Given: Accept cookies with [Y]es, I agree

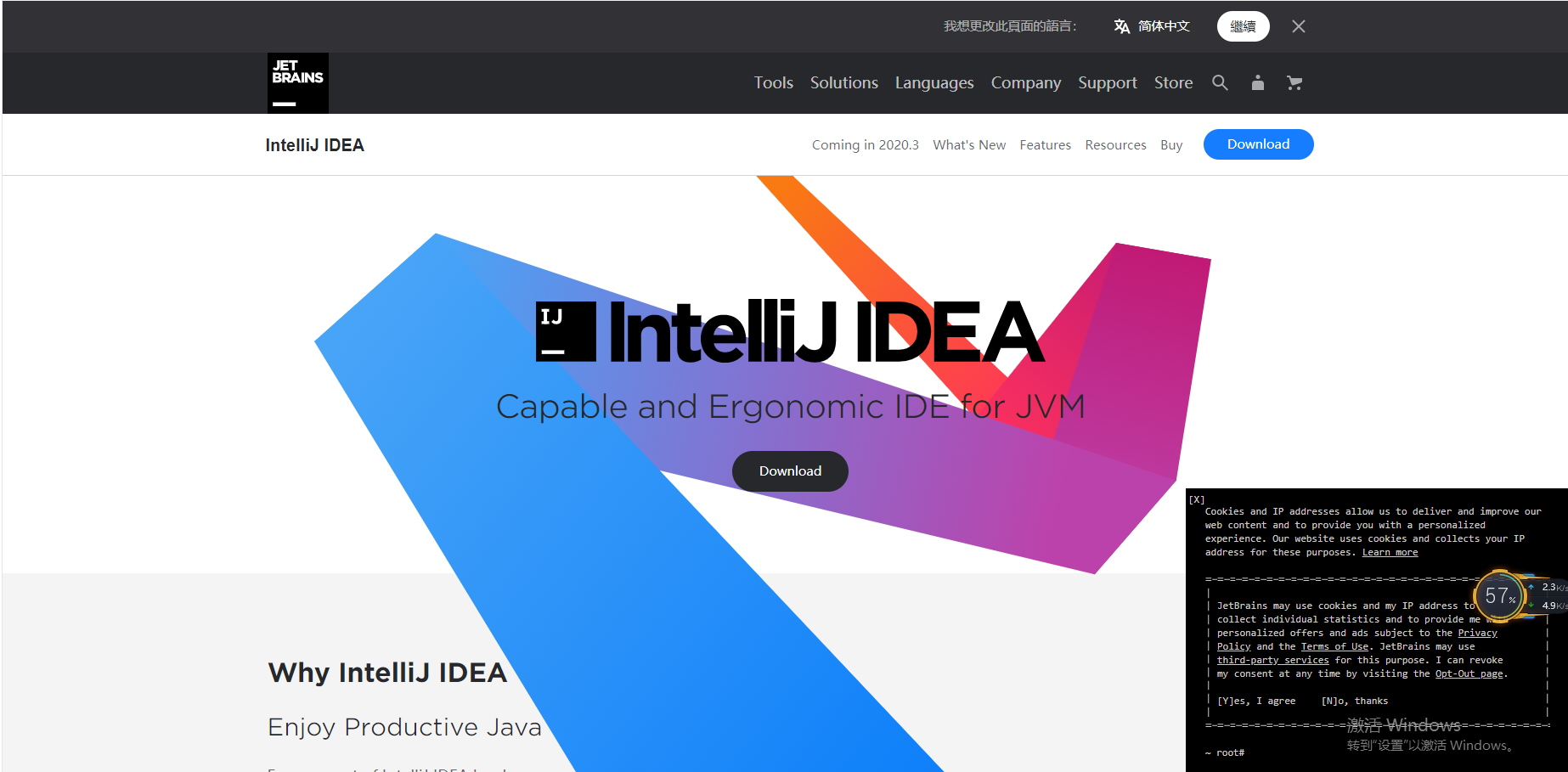Looking at the screenshot, I should pos(1256,702).
